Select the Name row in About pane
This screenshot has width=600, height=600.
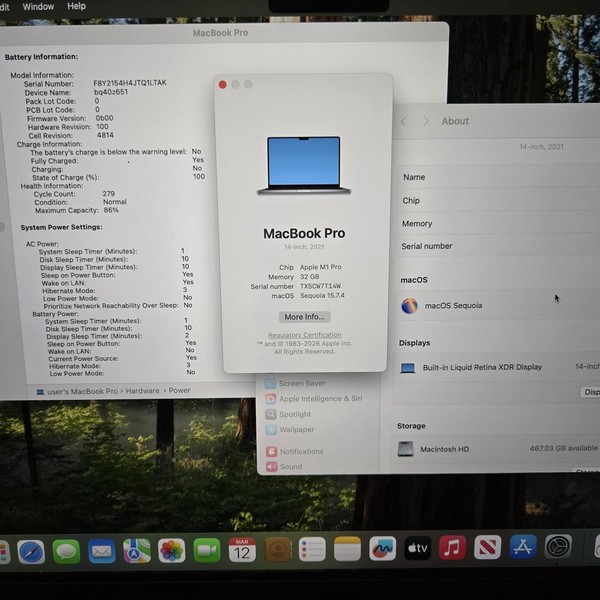coord(499,177)
